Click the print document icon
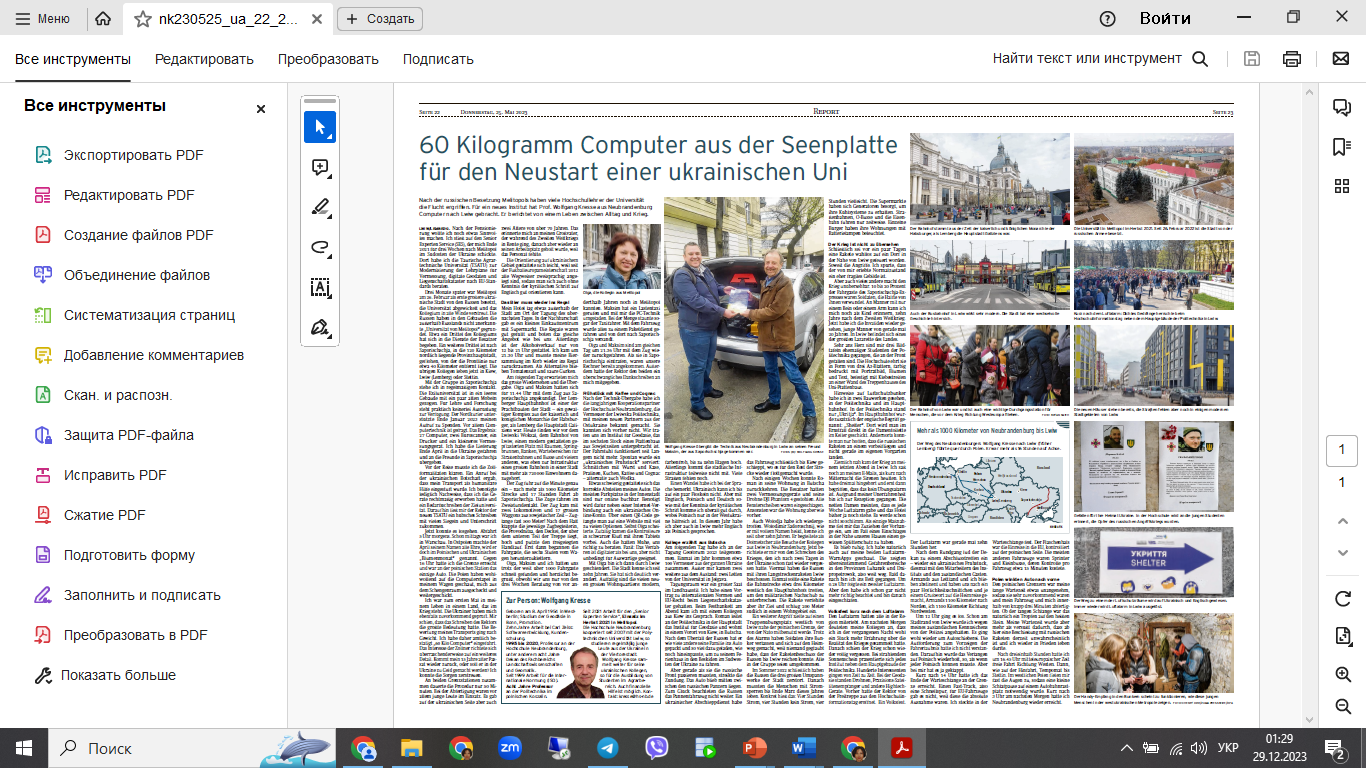The width and height of the screenshot is (1366, 768). pyautogui.click(x=1292, y=59)
